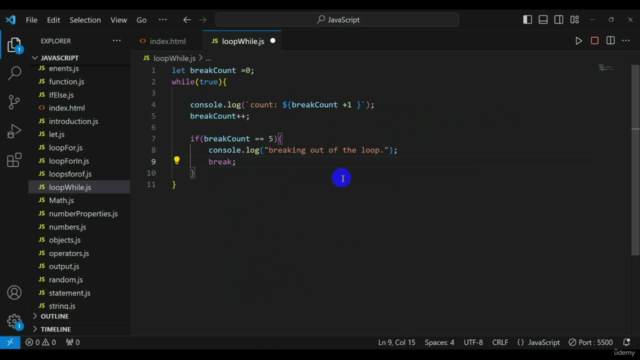
Task: Click Ln 9, Col 15 status item
Action: pyautogui.click(x=396, y=342)
